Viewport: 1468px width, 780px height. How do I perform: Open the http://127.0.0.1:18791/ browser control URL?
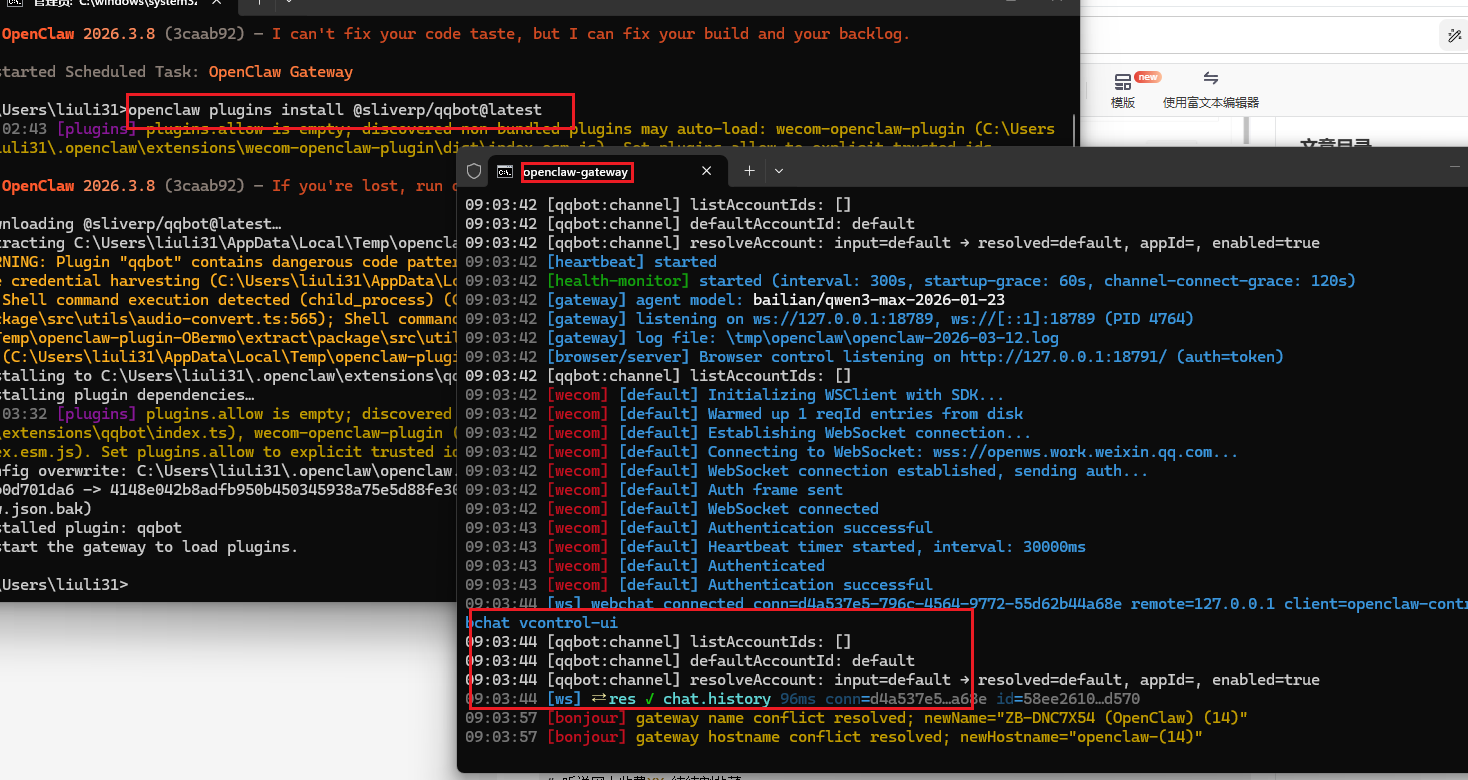pos(1063,357)
